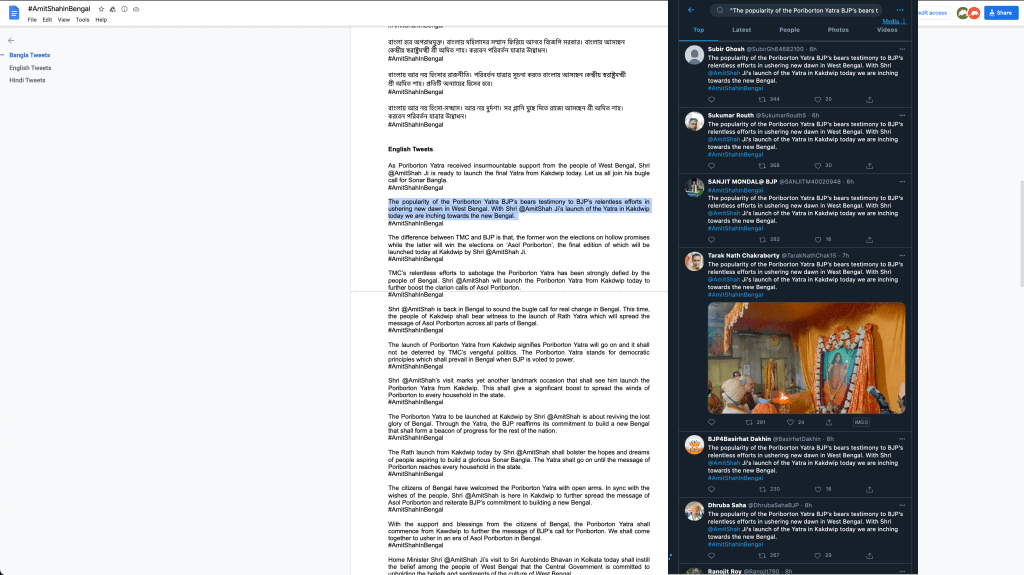
Task: Click the red collaborator avatar
Action: click(974, 13)
